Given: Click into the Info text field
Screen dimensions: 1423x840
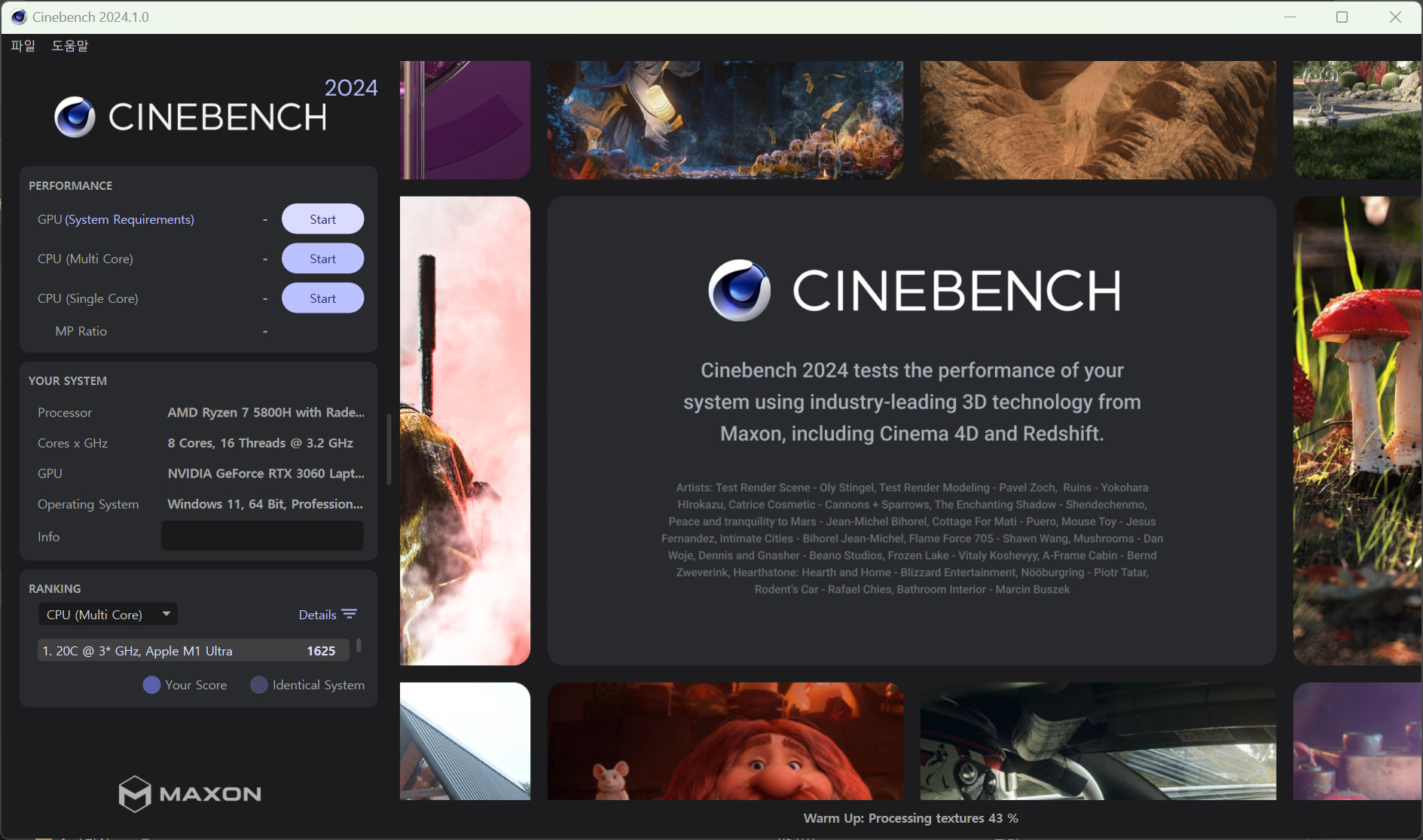Looking at the screenshot, I should [x=262, y=536].
